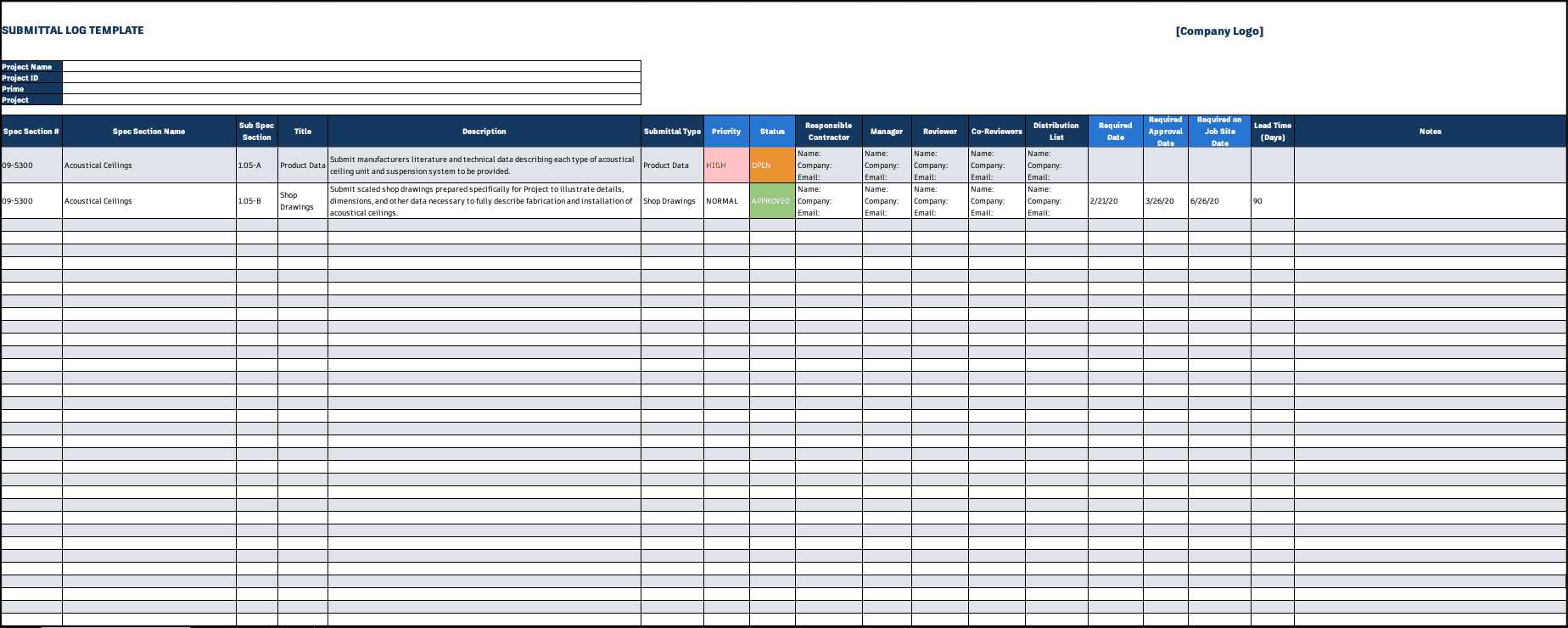Viewport: 1568px width, 628px height.
Task: Click the Co-Reviewers column header
Action: coord(997,132)
